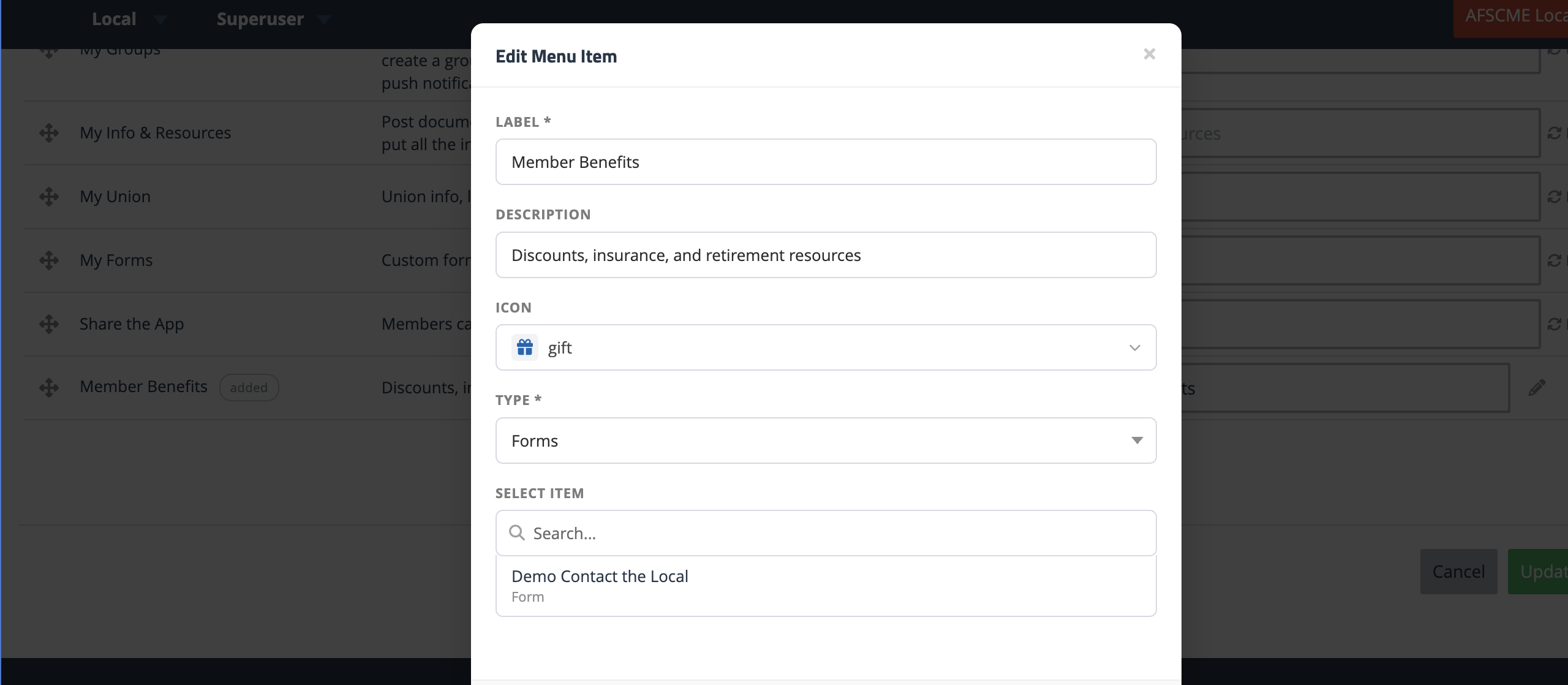The width and height of the screenshot is (1568, 685).
Task: Open the Superuser menu in top bar
Action: click(x=260, y=19)
